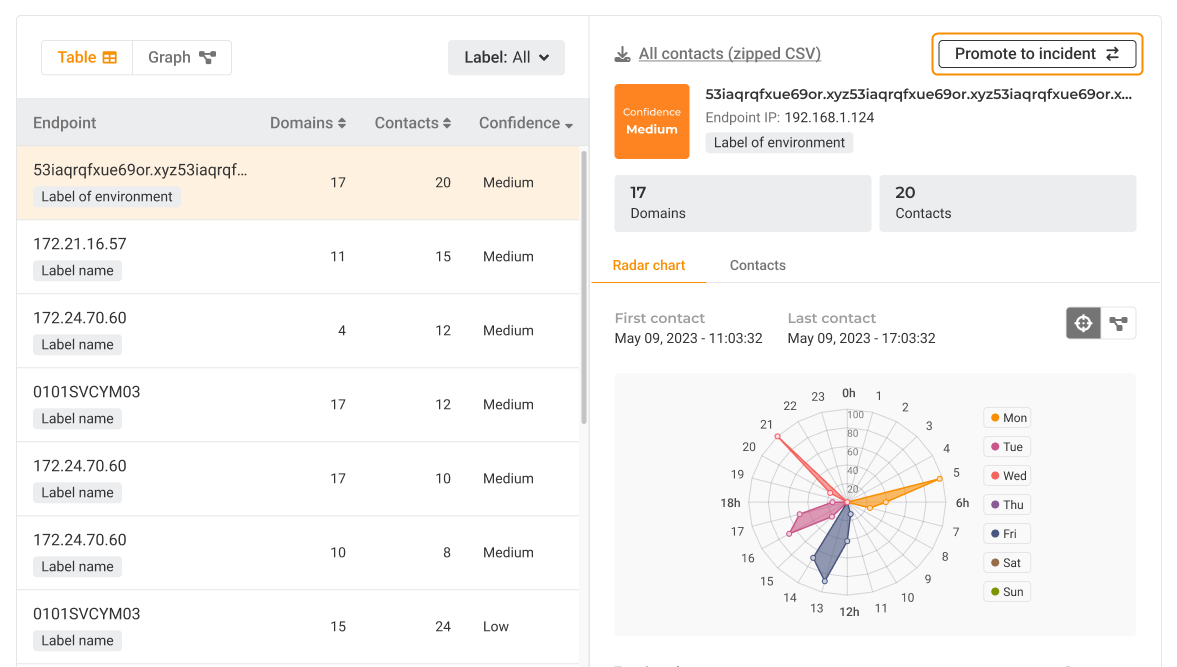Open the Radar chart tab
This screenshot has height=667, width=1177.
click(649, 266)
